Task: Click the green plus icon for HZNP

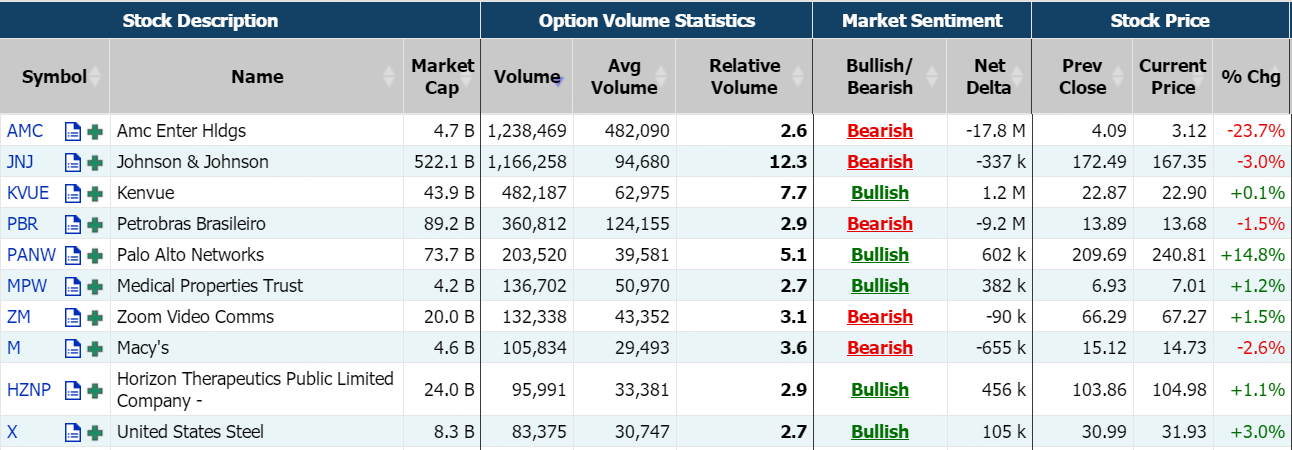Action: tap(95, 390)
